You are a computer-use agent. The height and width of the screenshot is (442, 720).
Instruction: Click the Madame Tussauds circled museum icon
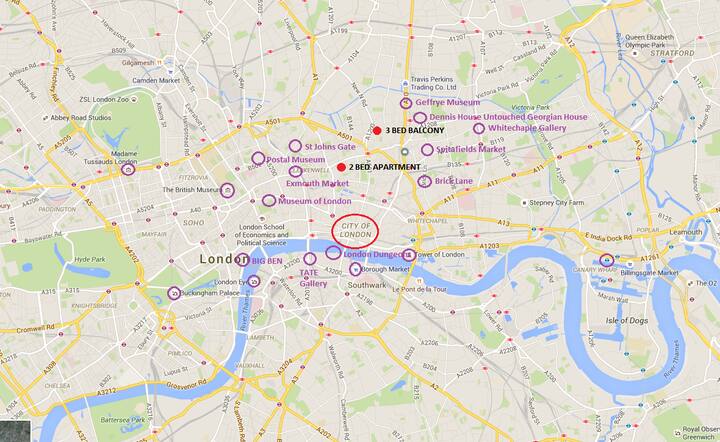tap(128, 170)
